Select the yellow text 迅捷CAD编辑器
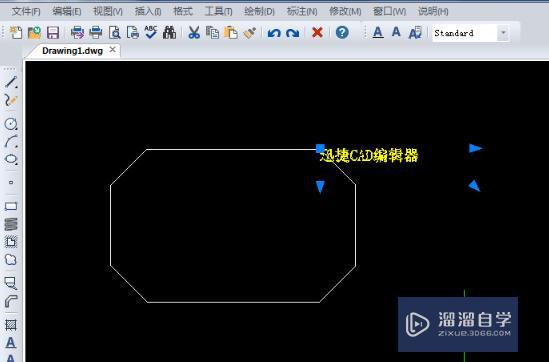 pos(369,156)
